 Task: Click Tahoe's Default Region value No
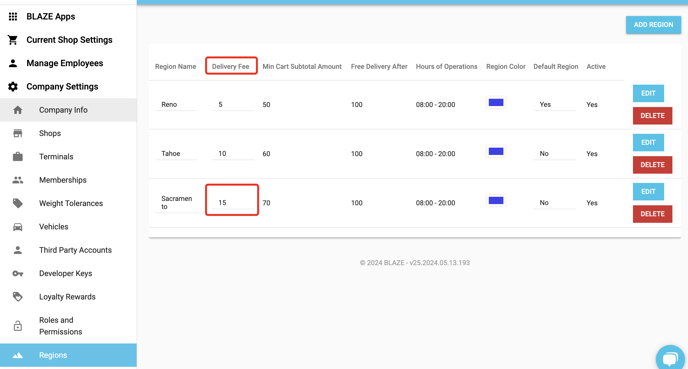[x=555, y=154]
